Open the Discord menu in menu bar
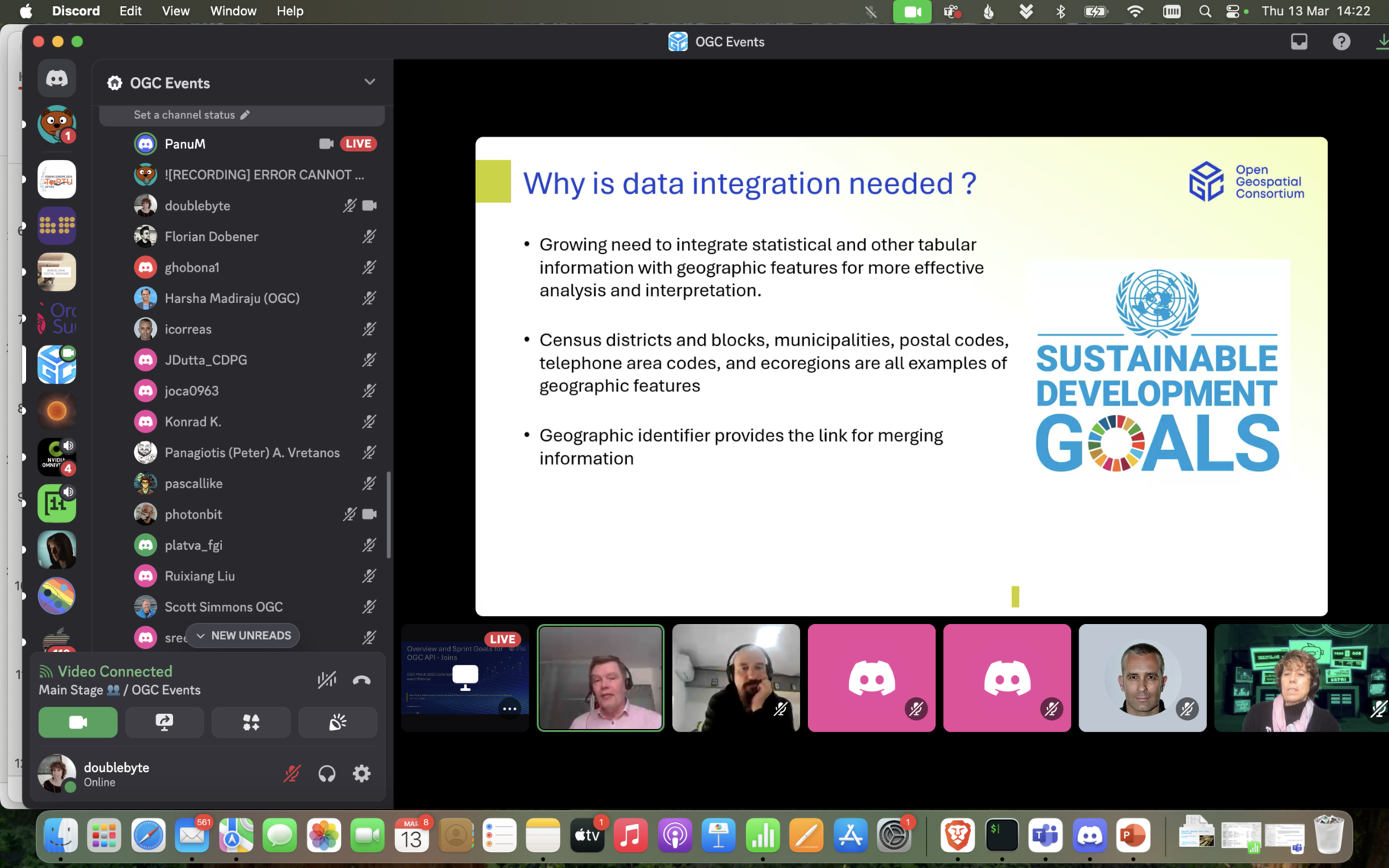 coord(76,11)
